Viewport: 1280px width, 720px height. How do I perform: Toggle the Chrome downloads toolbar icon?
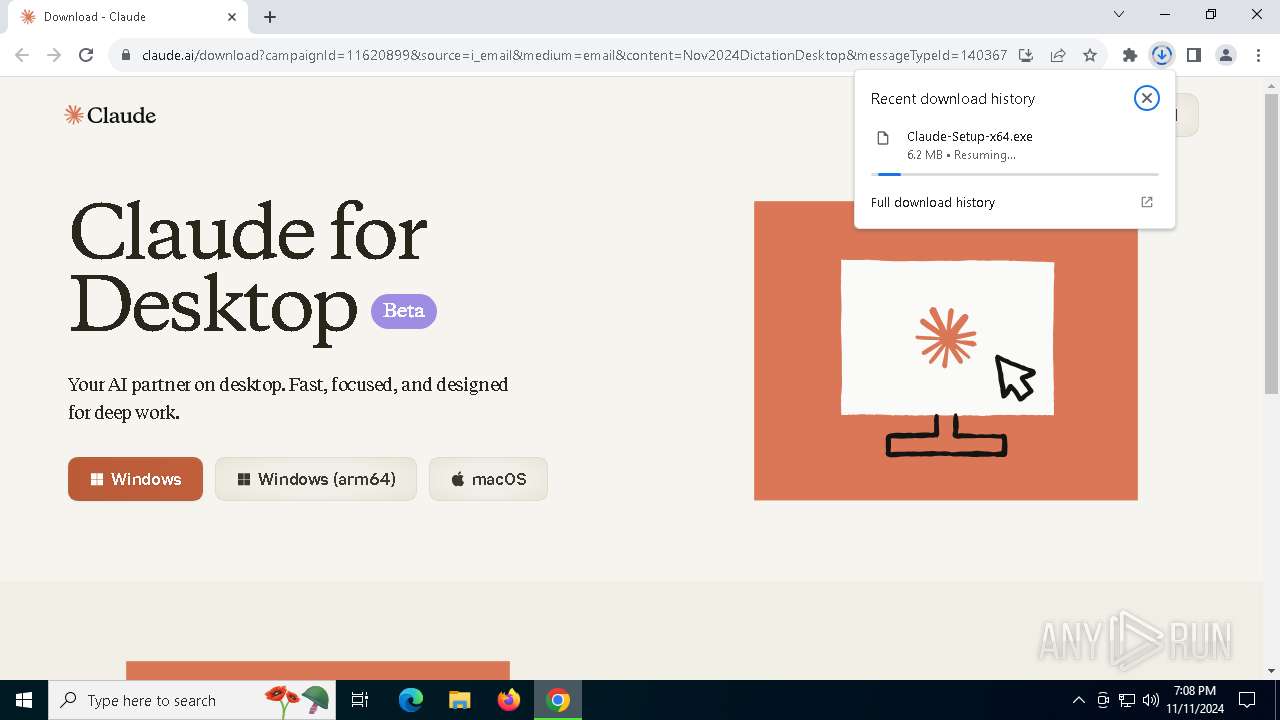(1162, 55)
